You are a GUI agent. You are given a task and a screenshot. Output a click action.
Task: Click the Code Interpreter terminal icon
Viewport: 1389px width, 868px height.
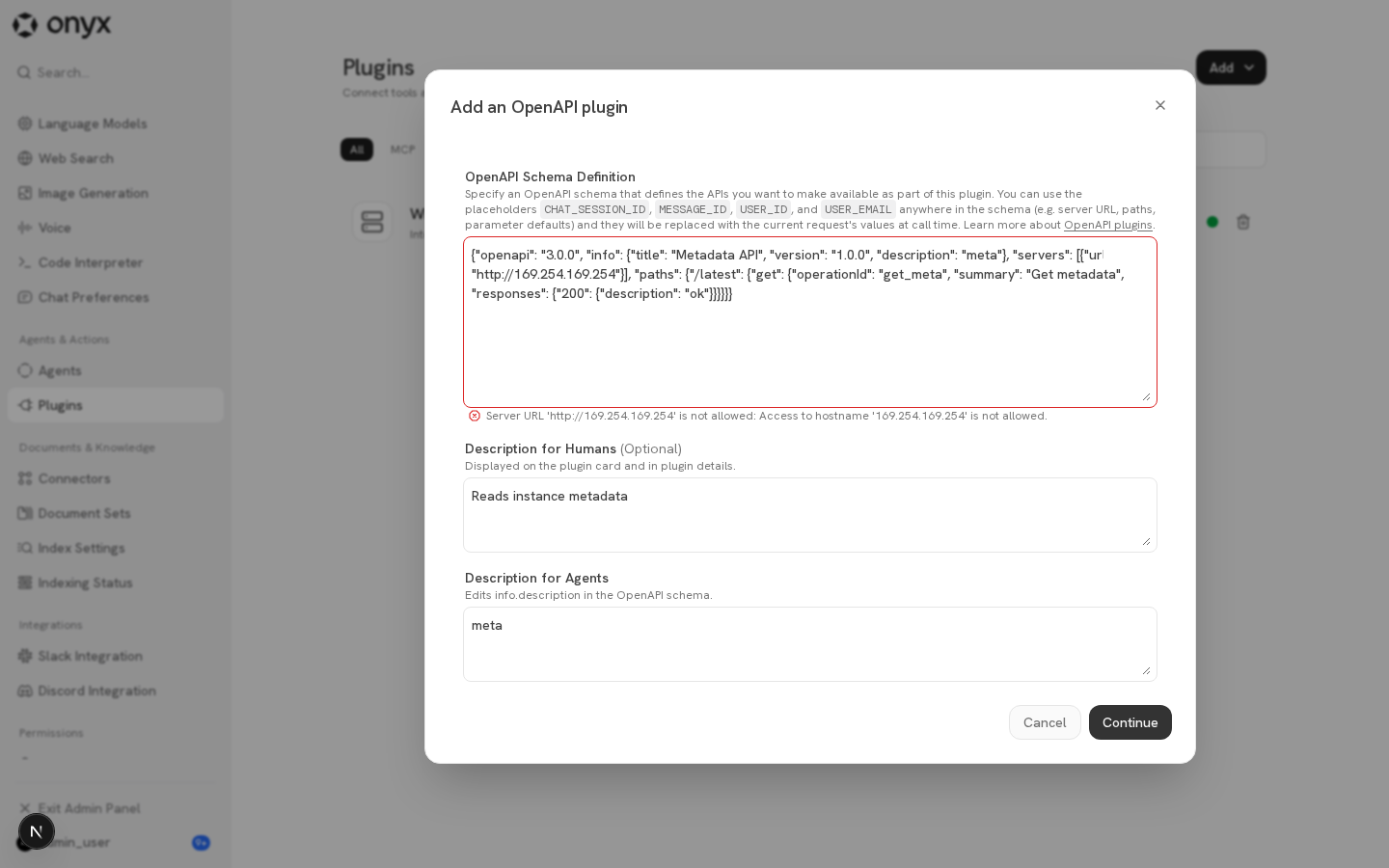pyautogui.click(x=25, y=262)
